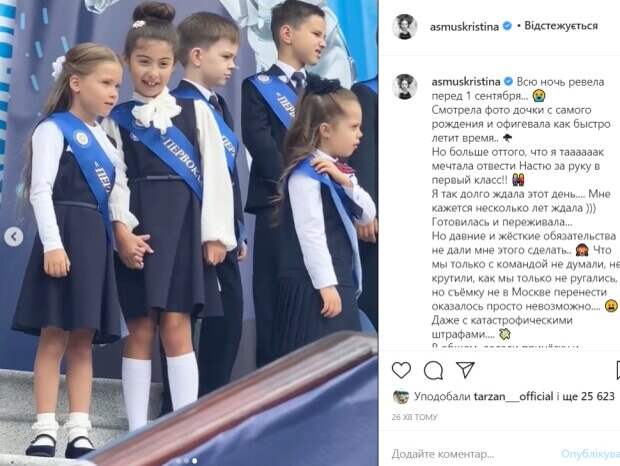The height and width of the screenshot is (466, 620).
Task: Open the tarzan__official profile link
Action: (x=513, y=396)
